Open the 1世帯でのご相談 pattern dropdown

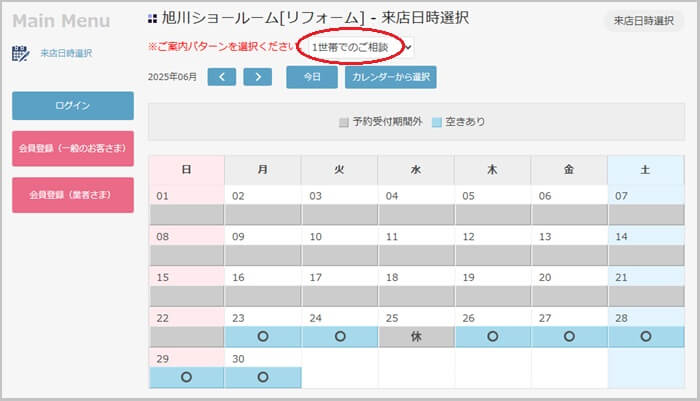[x=360, y=47]
